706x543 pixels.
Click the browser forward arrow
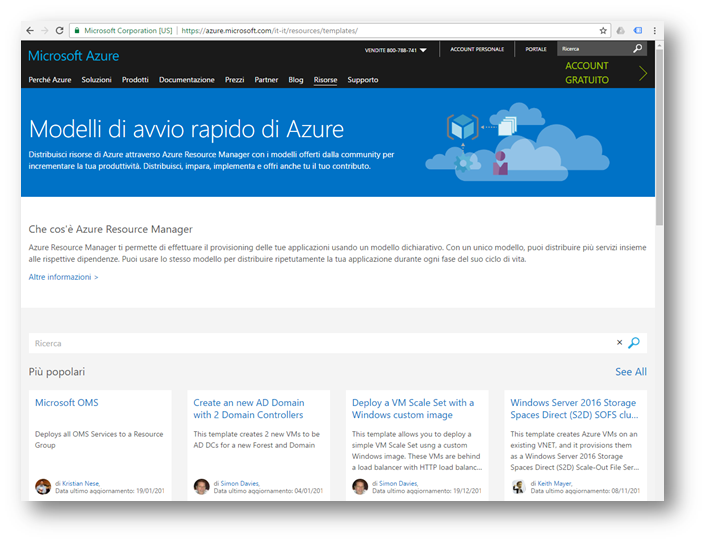[x=45, y=31]
